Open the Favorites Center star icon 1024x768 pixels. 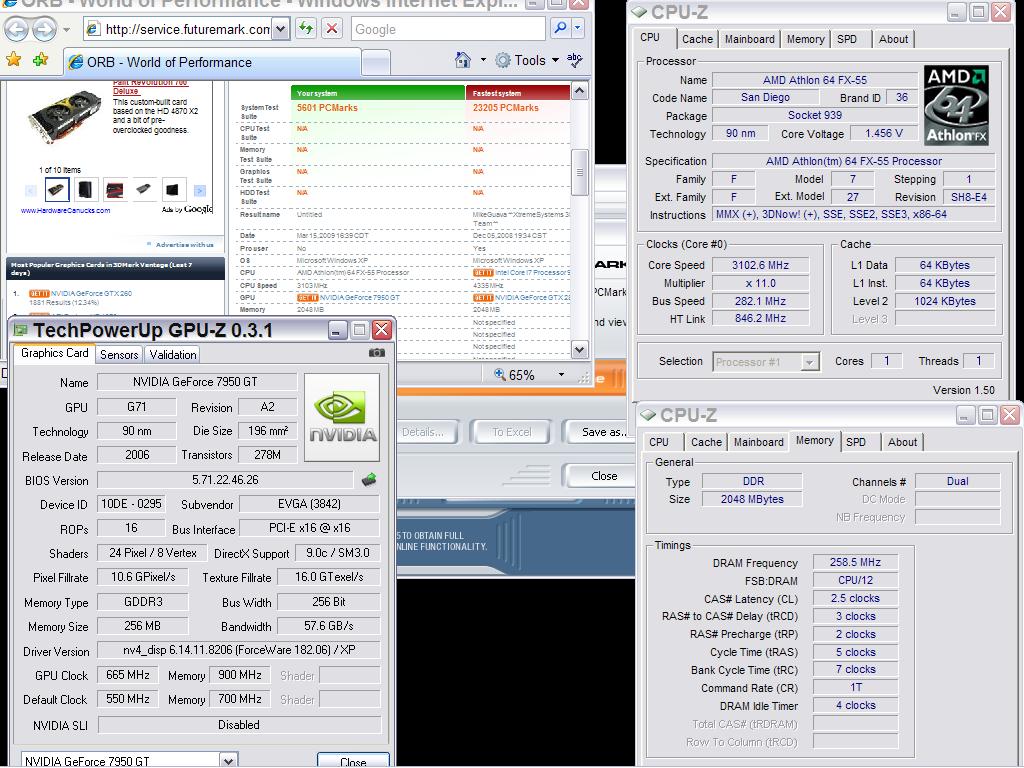pos(14,60)
